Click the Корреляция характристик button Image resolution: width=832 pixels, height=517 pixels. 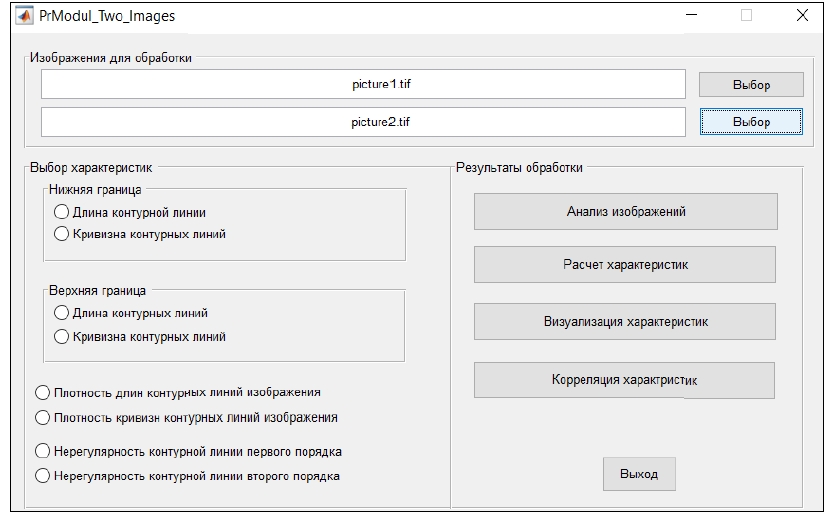tap(625, 380)
